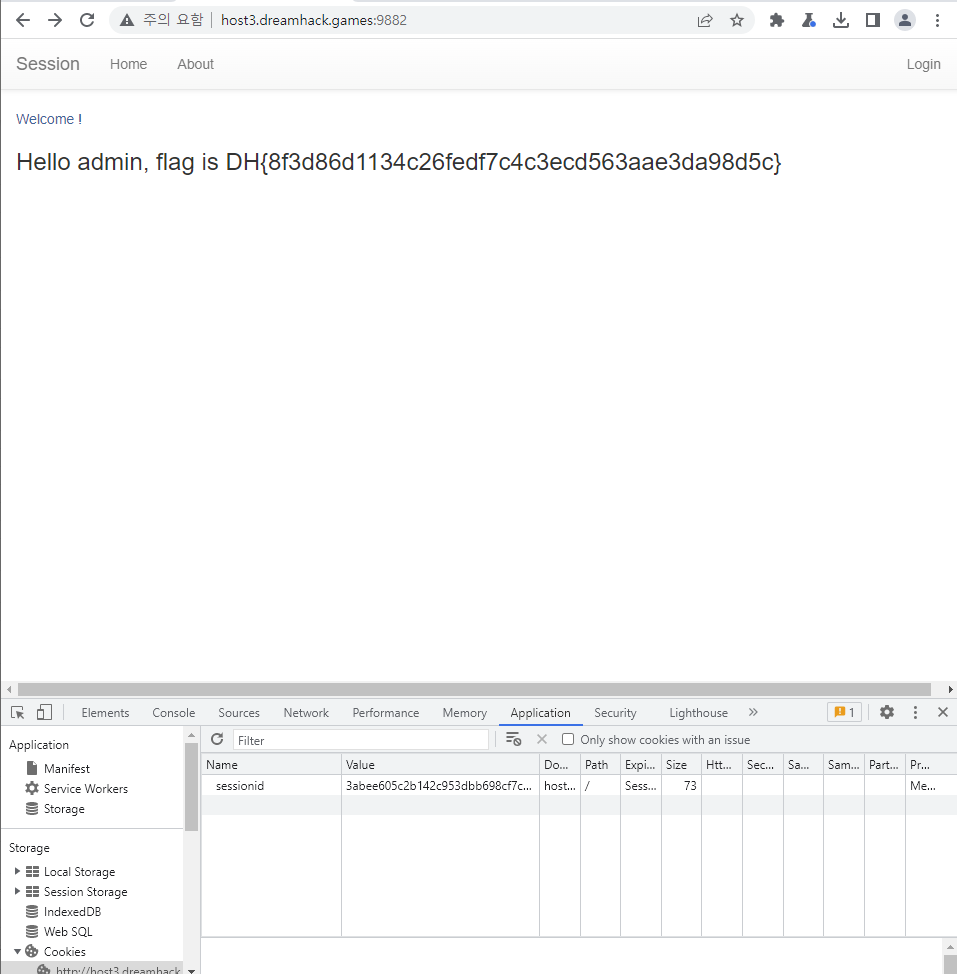This screenshot has height=974, width=957.
Task: Click the cookie Filter input field
Action: 361,740
